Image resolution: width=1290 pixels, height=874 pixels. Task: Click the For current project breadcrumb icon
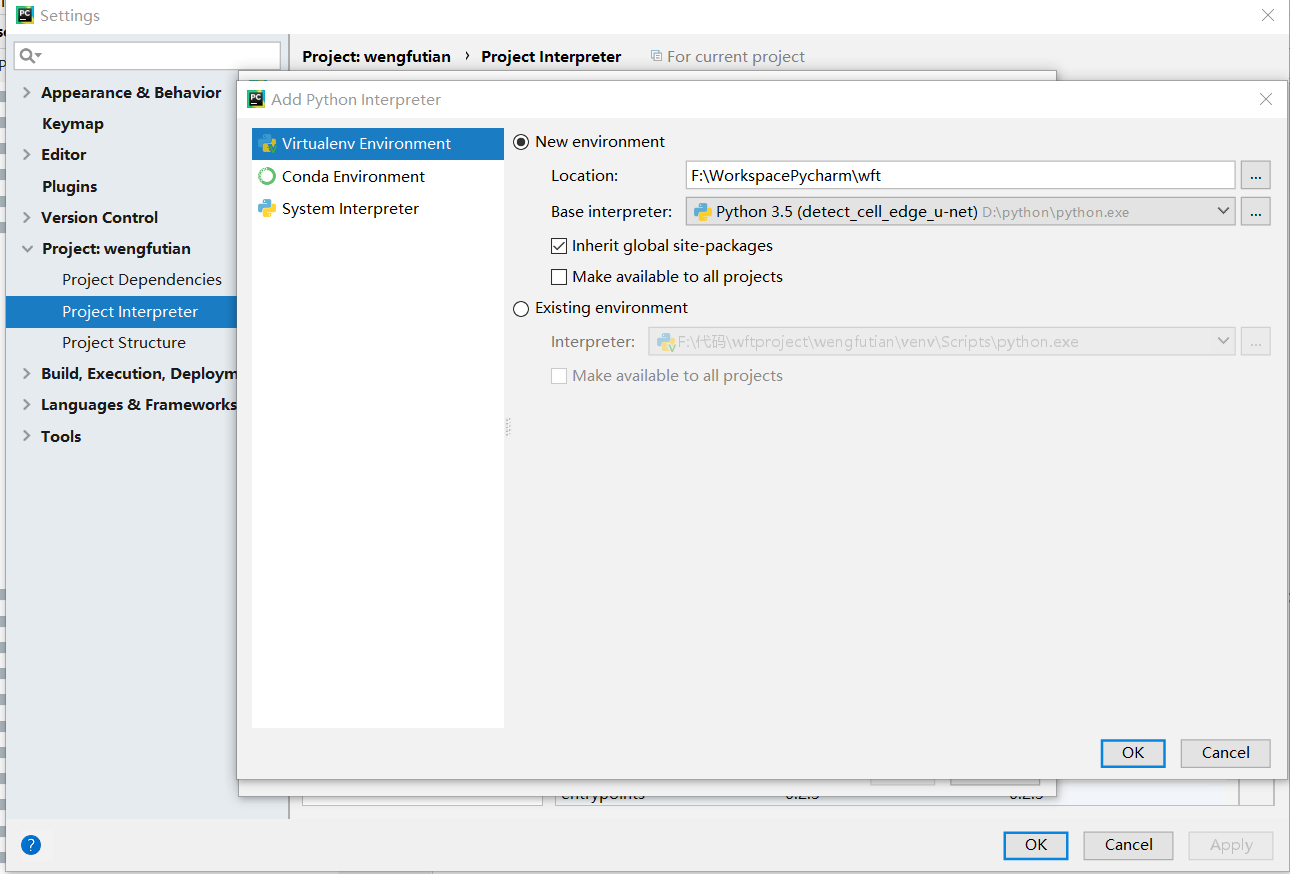655,56
